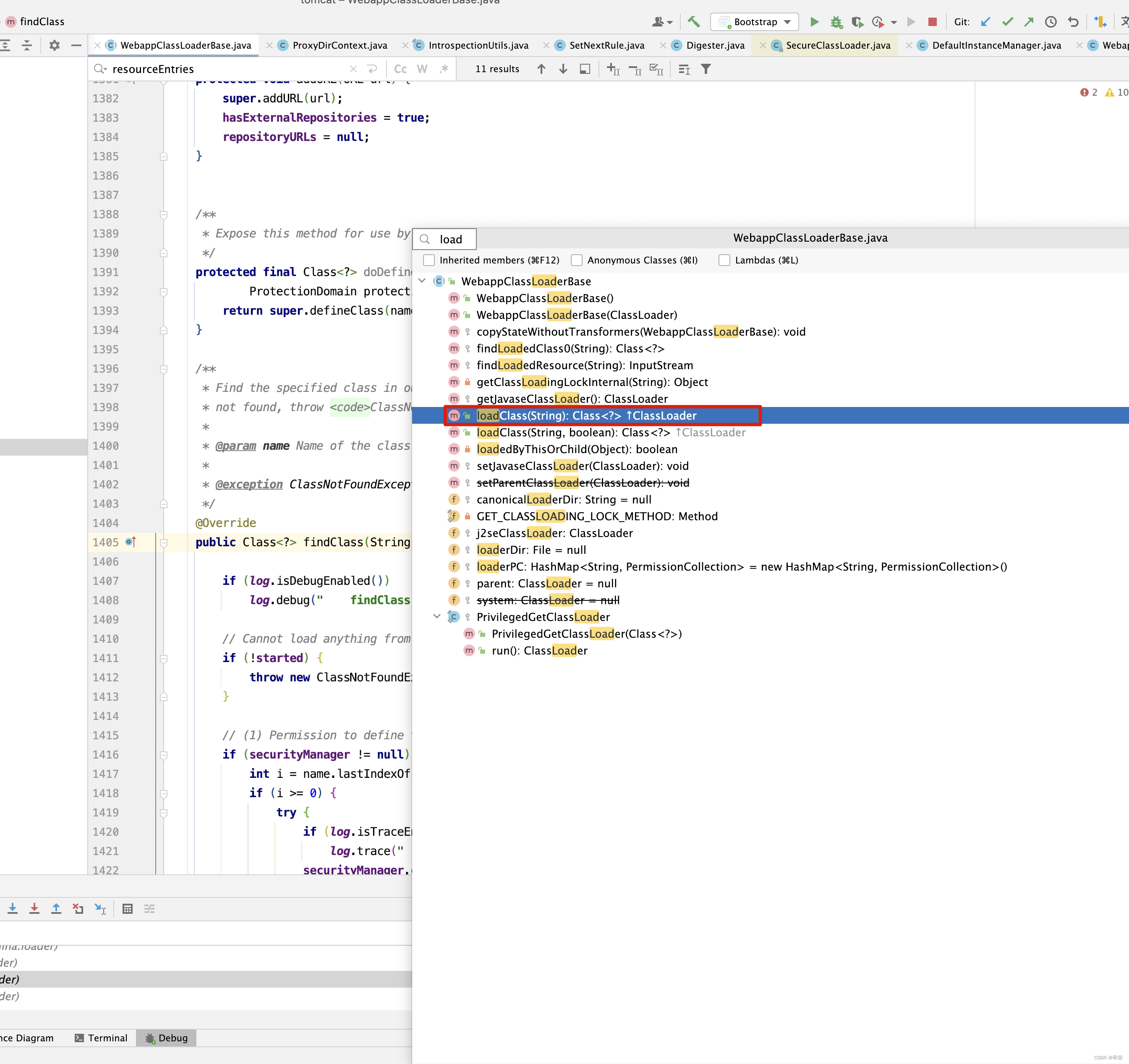
Task: Select findLoadedClass0(String) method
Action: pos(570,349)
